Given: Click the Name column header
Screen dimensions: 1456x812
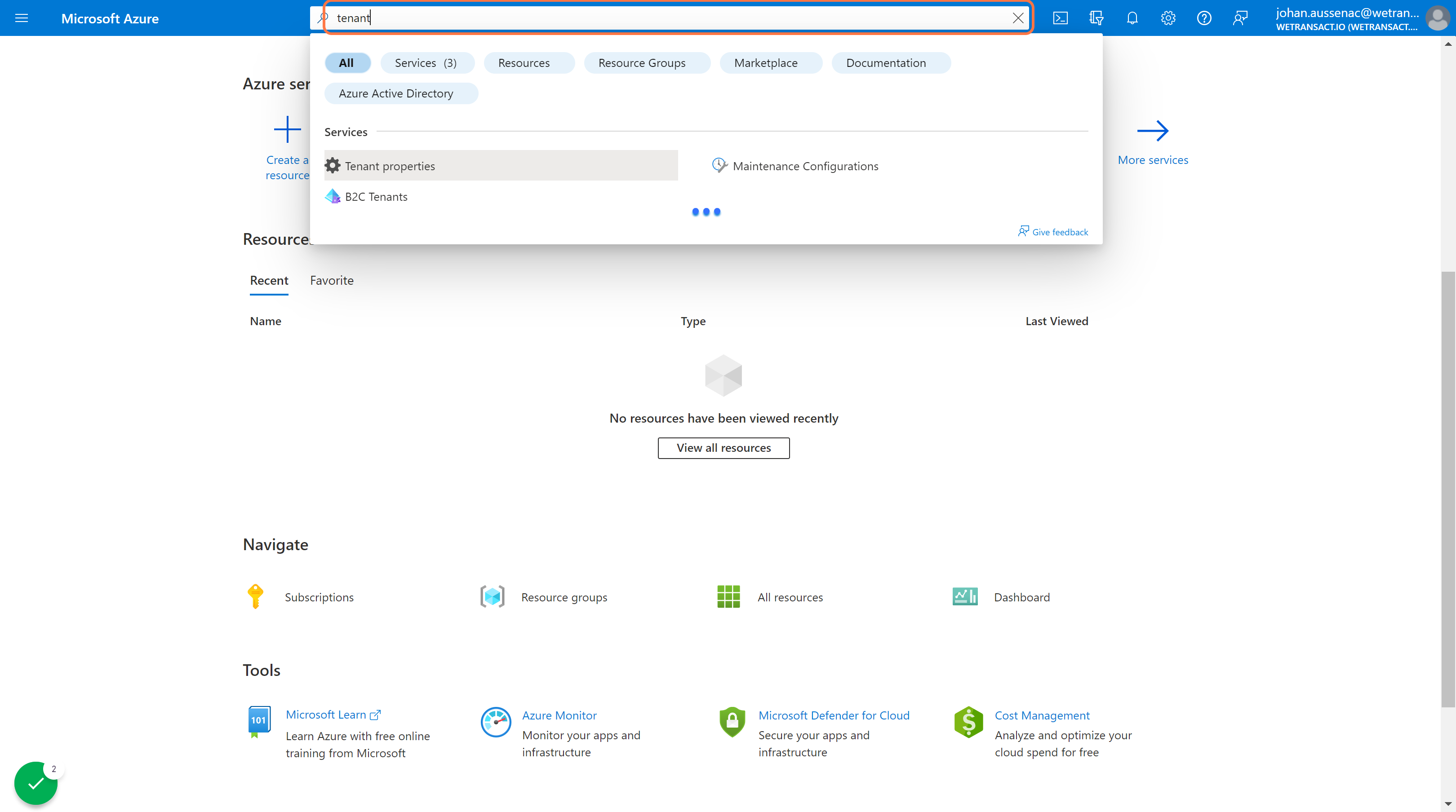Looking at the screenshot, I should tap(265, 321).
